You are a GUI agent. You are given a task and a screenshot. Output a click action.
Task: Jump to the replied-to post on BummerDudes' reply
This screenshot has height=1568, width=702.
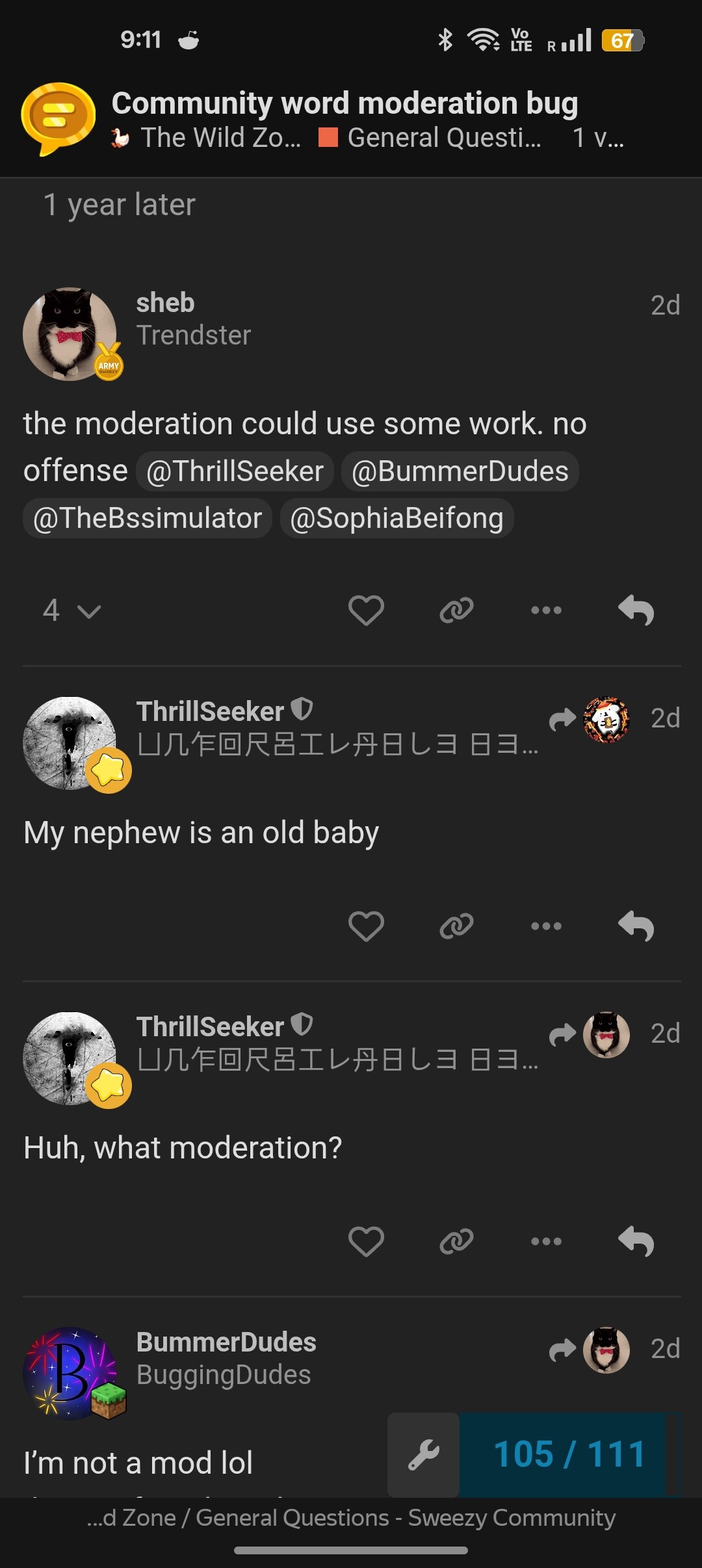(590, 1350)
